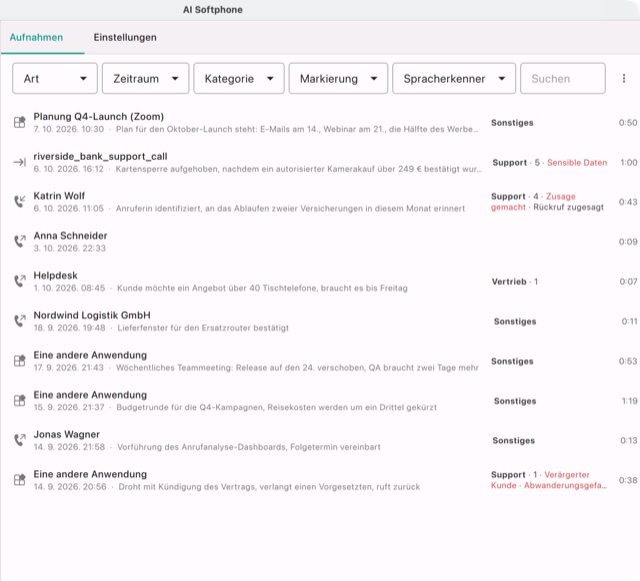Click the app-recording icon beside the 15. 9. 2026 entry
Image resolution: width=640 pixels, height=581 pixels.
(x=20, y=401)
